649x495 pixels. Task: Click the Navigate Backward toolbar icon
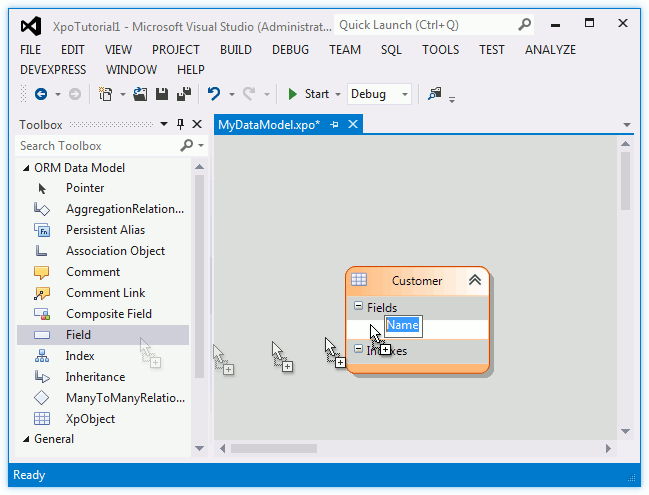(41, 94)
